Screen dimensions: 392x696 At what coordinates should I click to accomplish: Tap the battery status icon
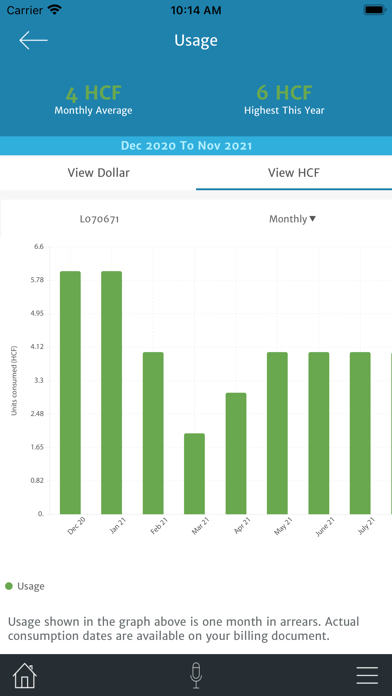point(376,10)
